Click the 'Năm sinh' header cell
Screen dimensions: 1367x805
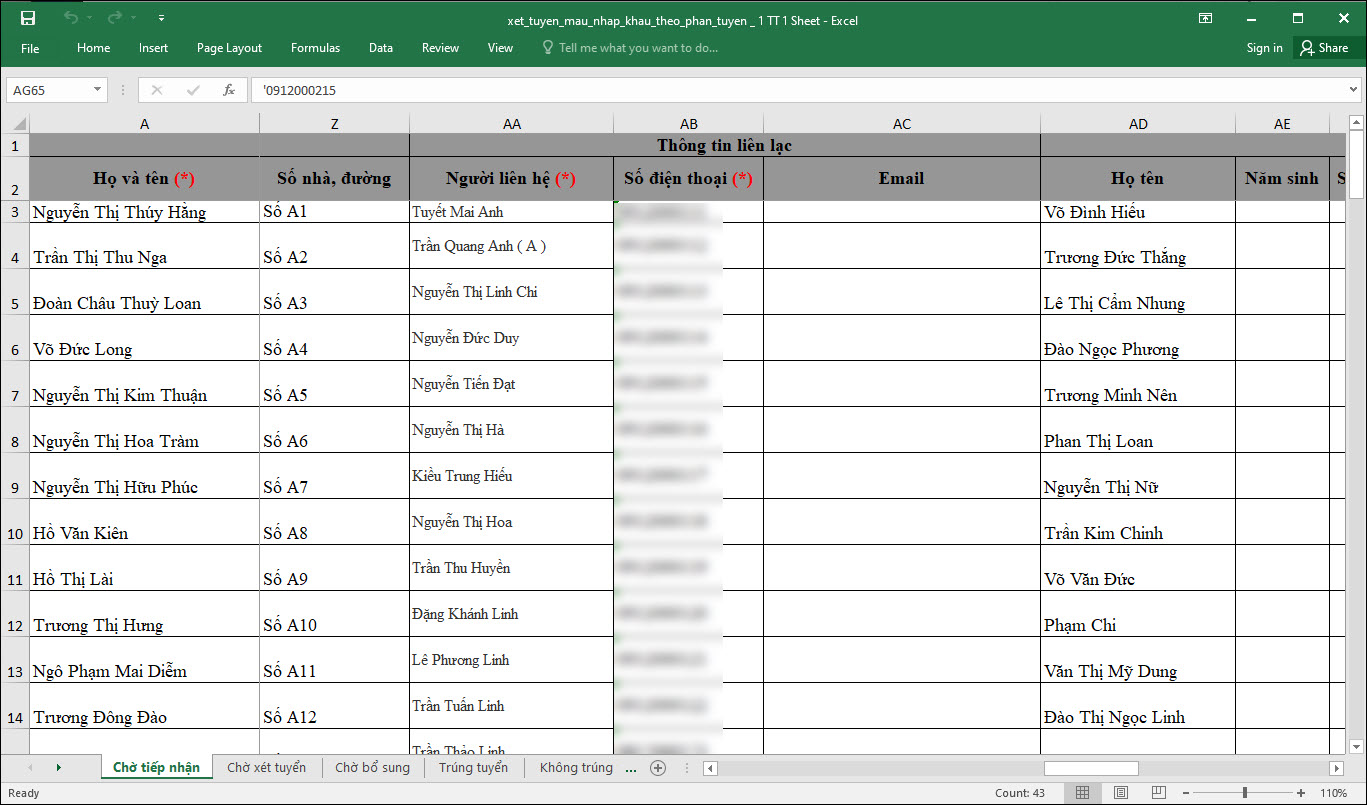pyautogui.click(x=1282, y=179)
